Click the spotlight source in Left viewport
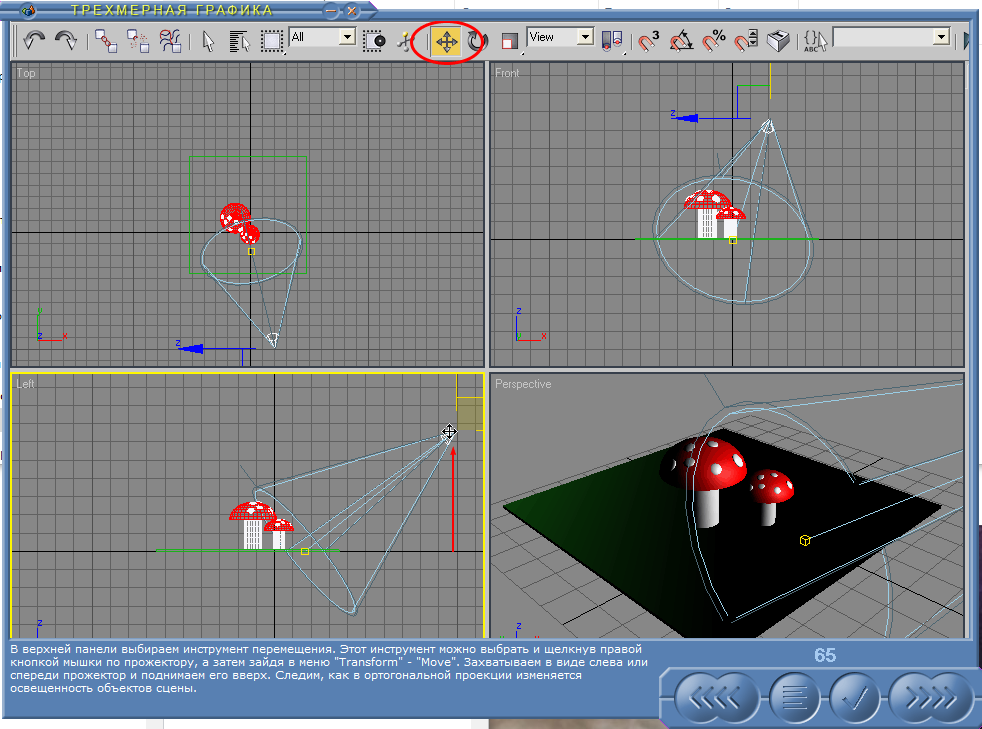This screenshot has height=729, width=982. coord(448,436)
